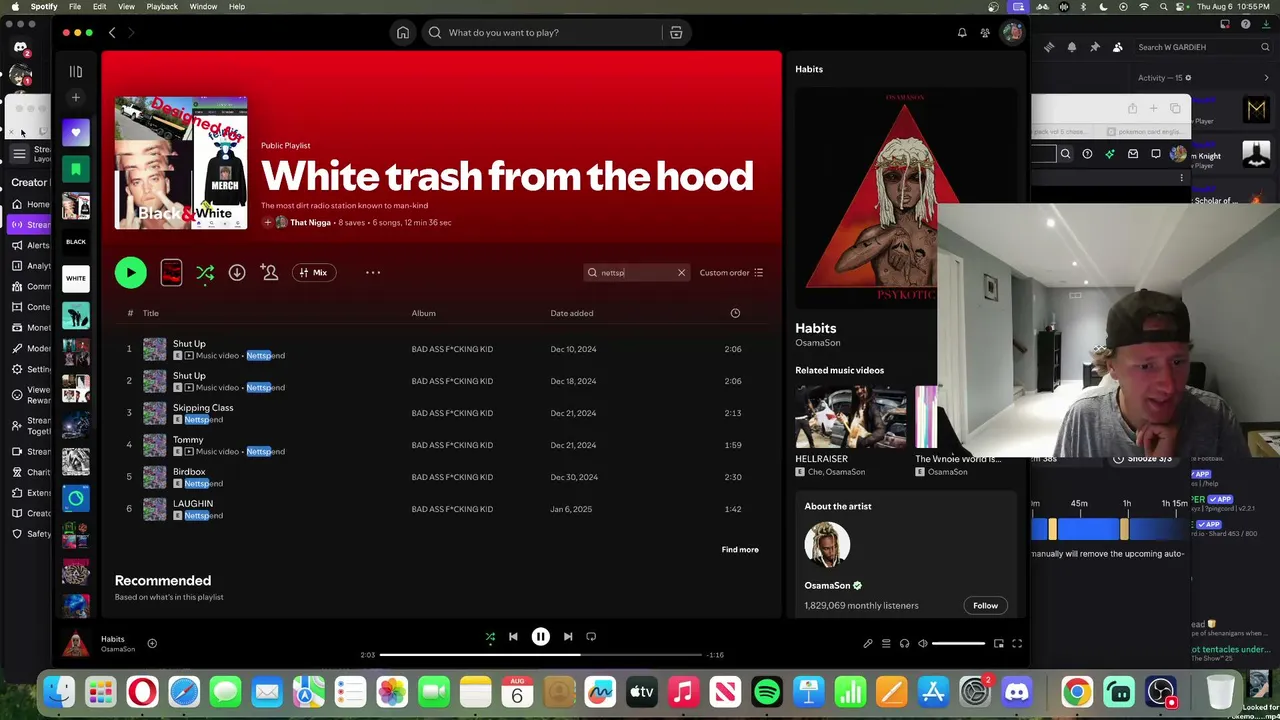Toggle shuffle in the player bar

tap(490, 636)
